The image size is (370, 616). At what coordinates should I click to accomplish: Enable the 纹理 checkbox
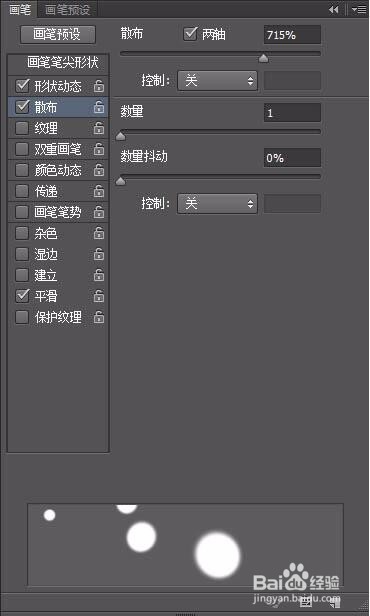pos(22,128)
